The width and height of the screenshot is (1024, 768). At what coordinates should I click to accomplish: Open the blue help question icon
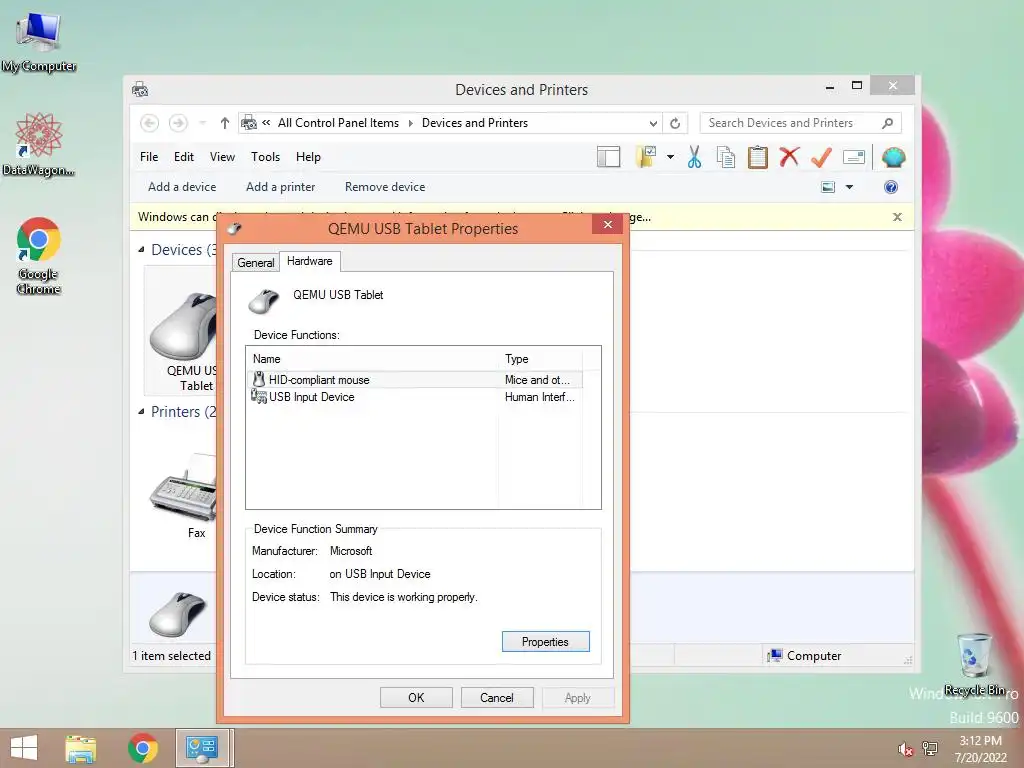click(891, 187)
